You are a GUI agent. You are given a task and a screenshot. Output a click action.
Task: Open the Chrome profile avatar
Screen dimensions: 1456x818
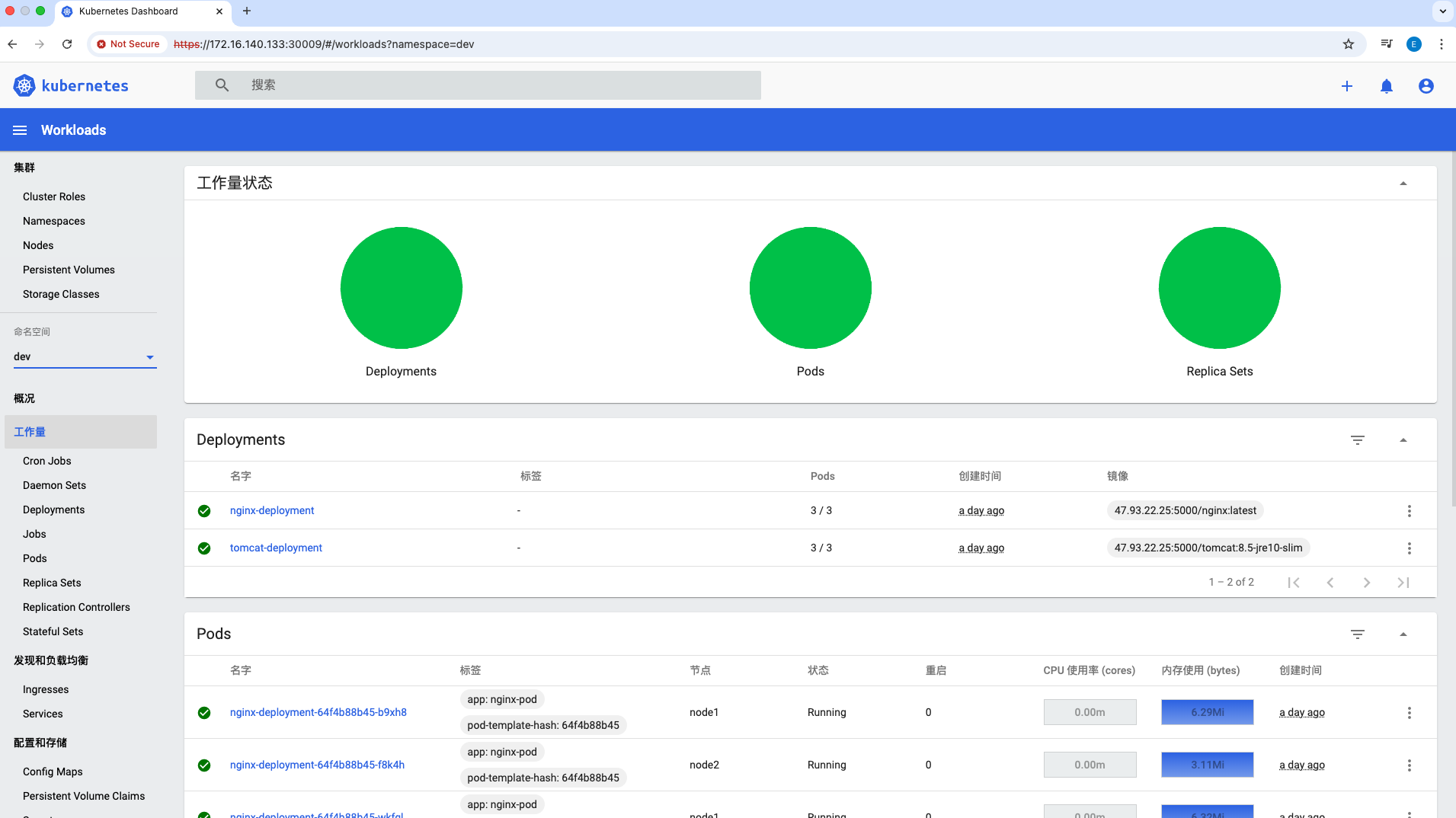[1414, 44]
